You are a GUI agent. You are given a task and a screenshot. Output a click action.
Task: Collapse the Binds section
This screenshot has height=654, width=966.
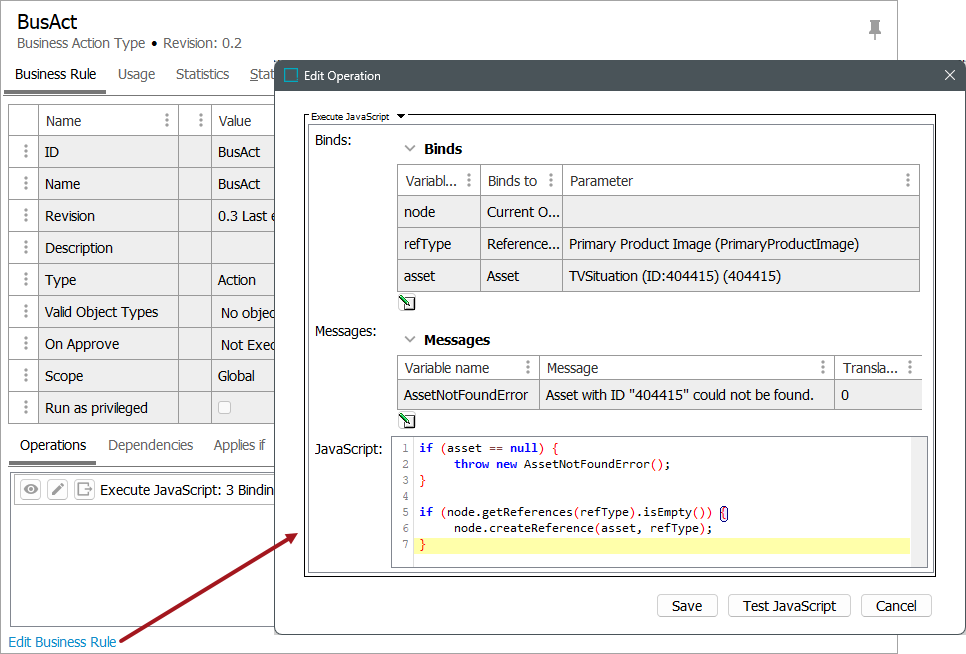point(409,149)
